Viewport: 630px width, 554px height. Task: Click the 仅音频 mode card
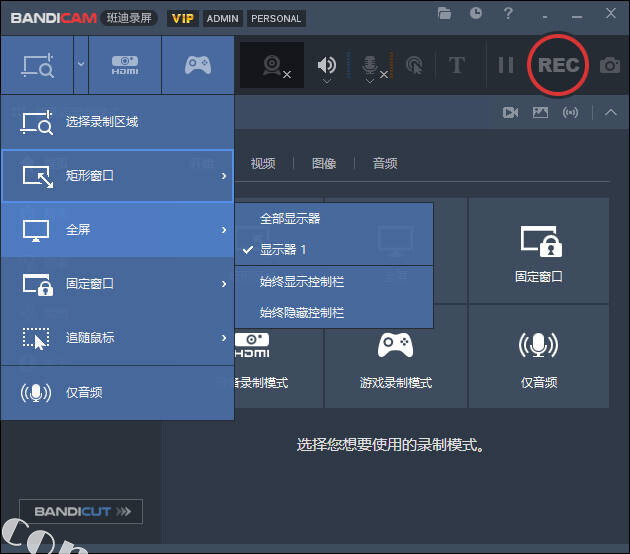(x=539, y=357)
